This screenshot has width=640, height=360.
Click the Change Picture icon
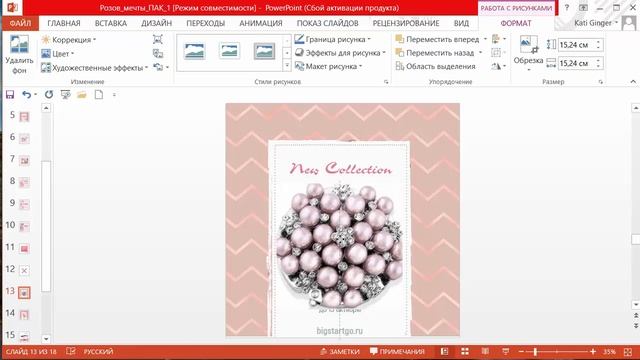(x=158, y=53)
